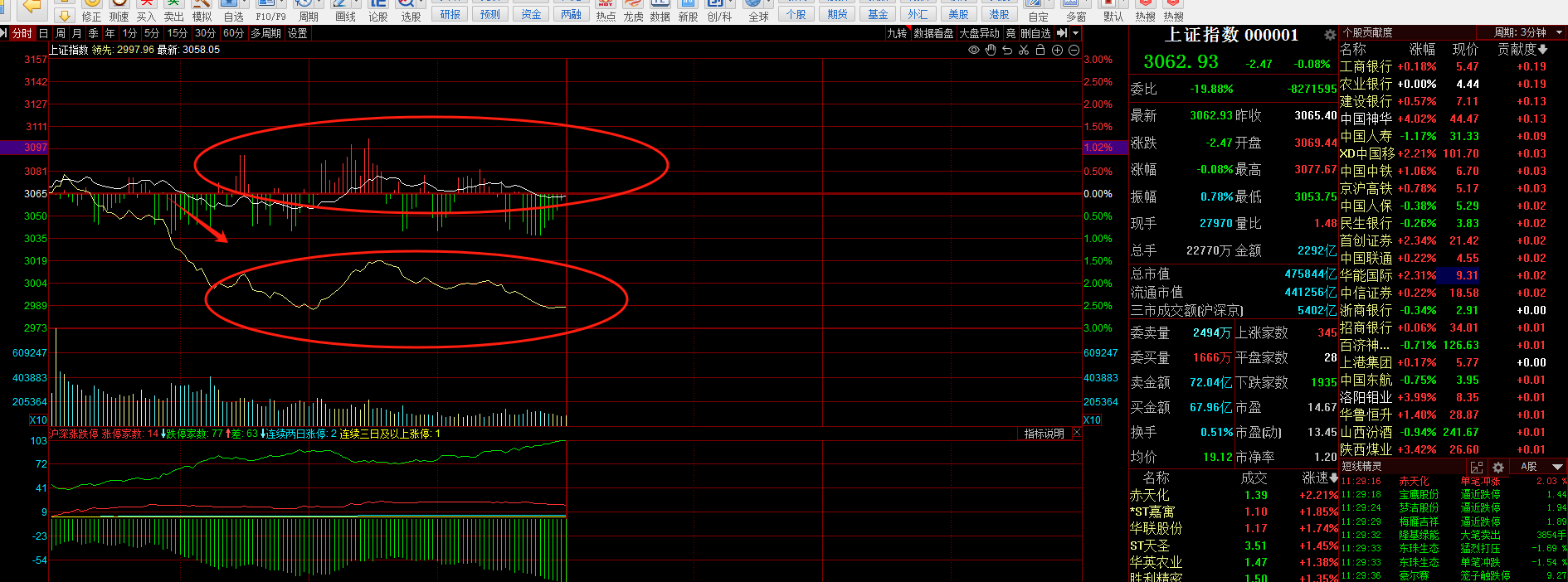
Task: Click the zoom-out minus icon above chart
Action: coord(1074,50)
